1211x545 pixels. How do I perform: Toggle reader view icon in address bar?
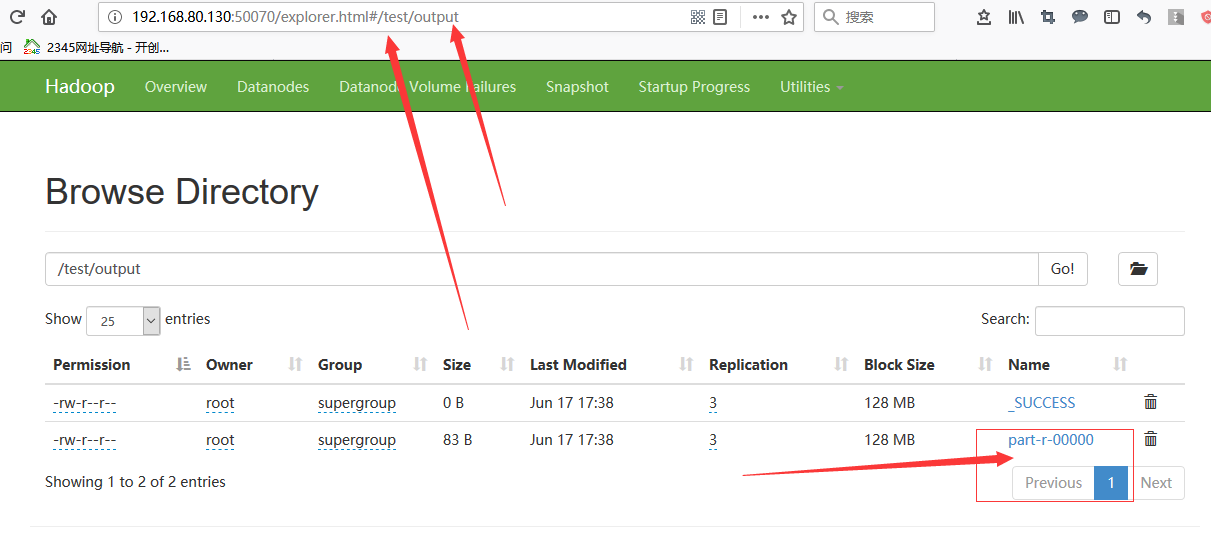point(720,17)
